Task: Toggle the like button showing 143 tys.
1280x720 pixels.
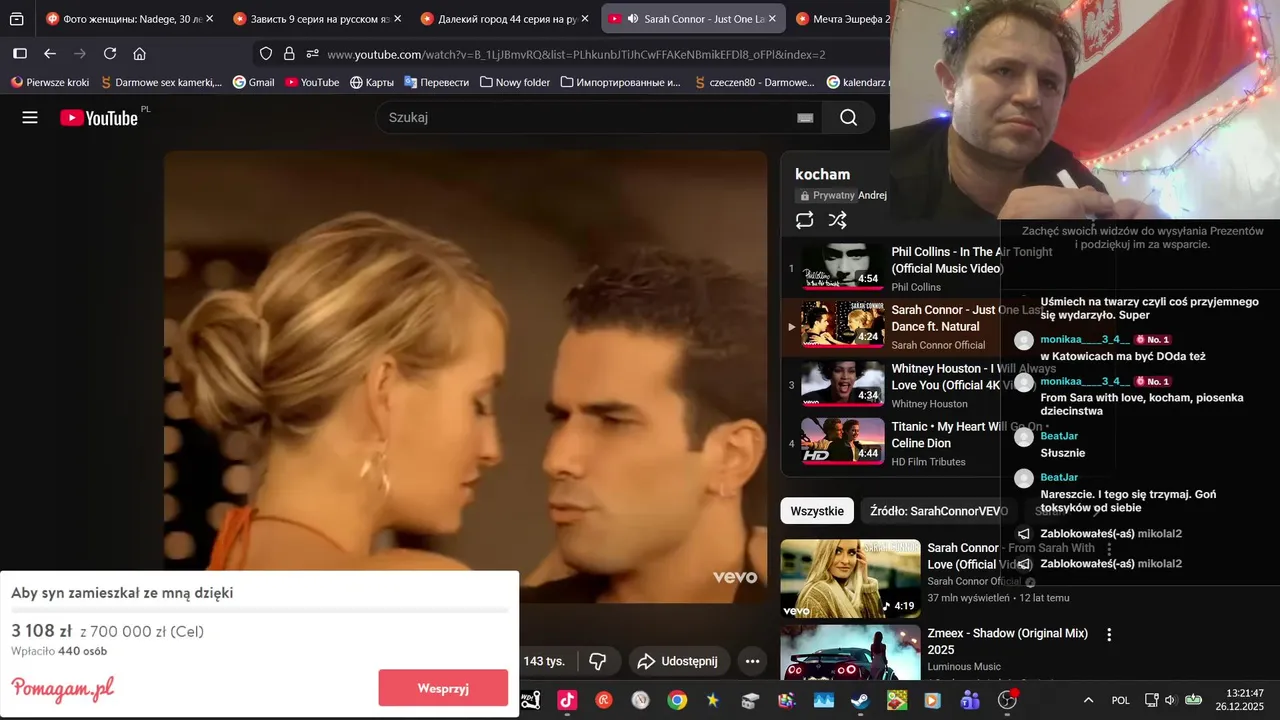Action: point(545,661)
